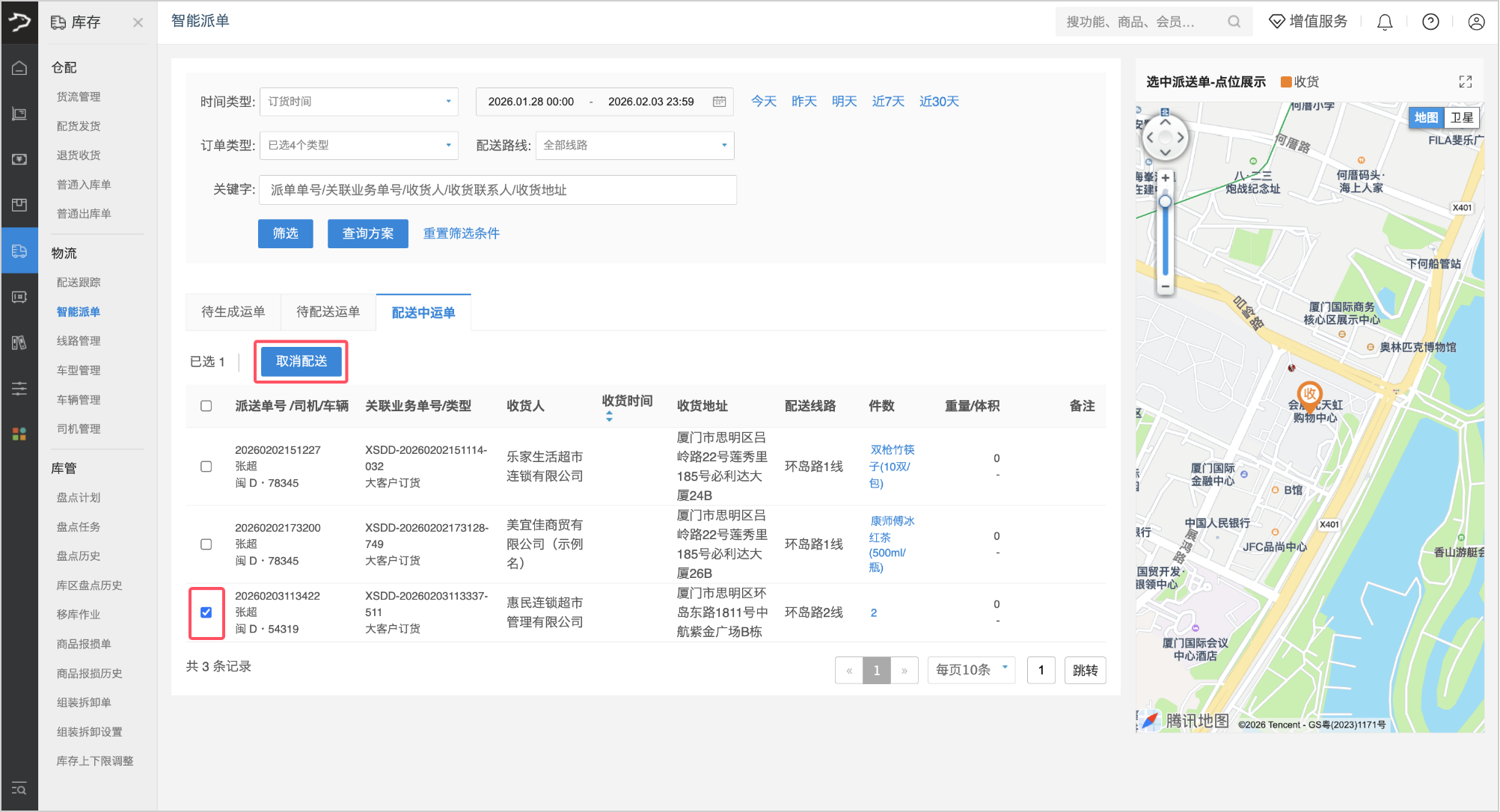The width and height of the screenshot is (1500, 812).
Task: Click the 重置筛选条件 link
Action: coord(461,233)
